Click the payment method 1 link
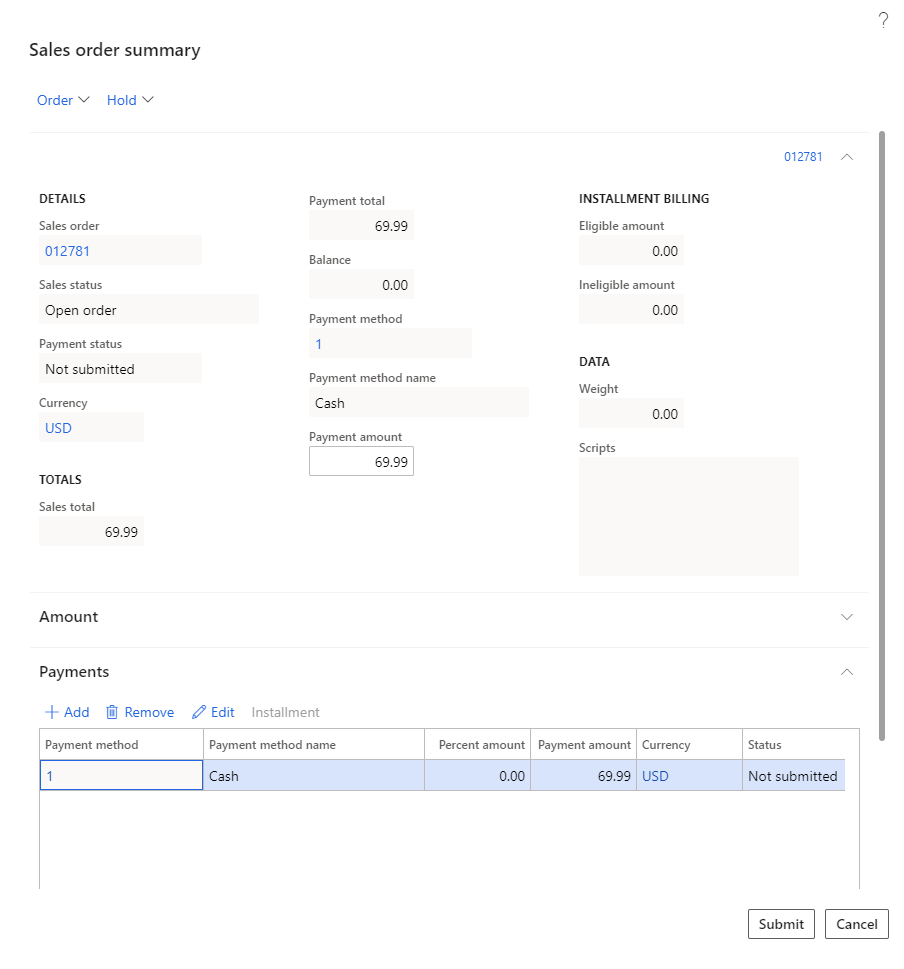This screenshot has height=969, width=904. click(318, 344)
